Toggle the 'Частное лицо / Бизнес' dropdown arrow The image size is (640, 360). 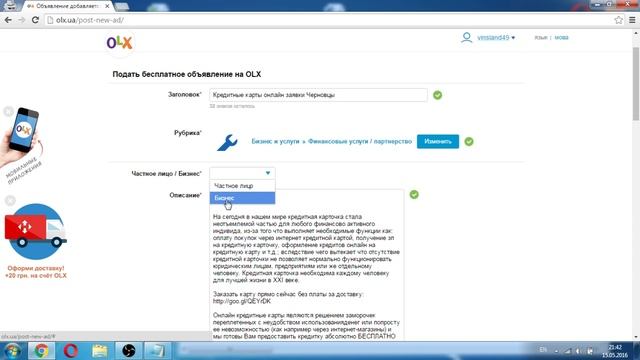coord(268,173)
